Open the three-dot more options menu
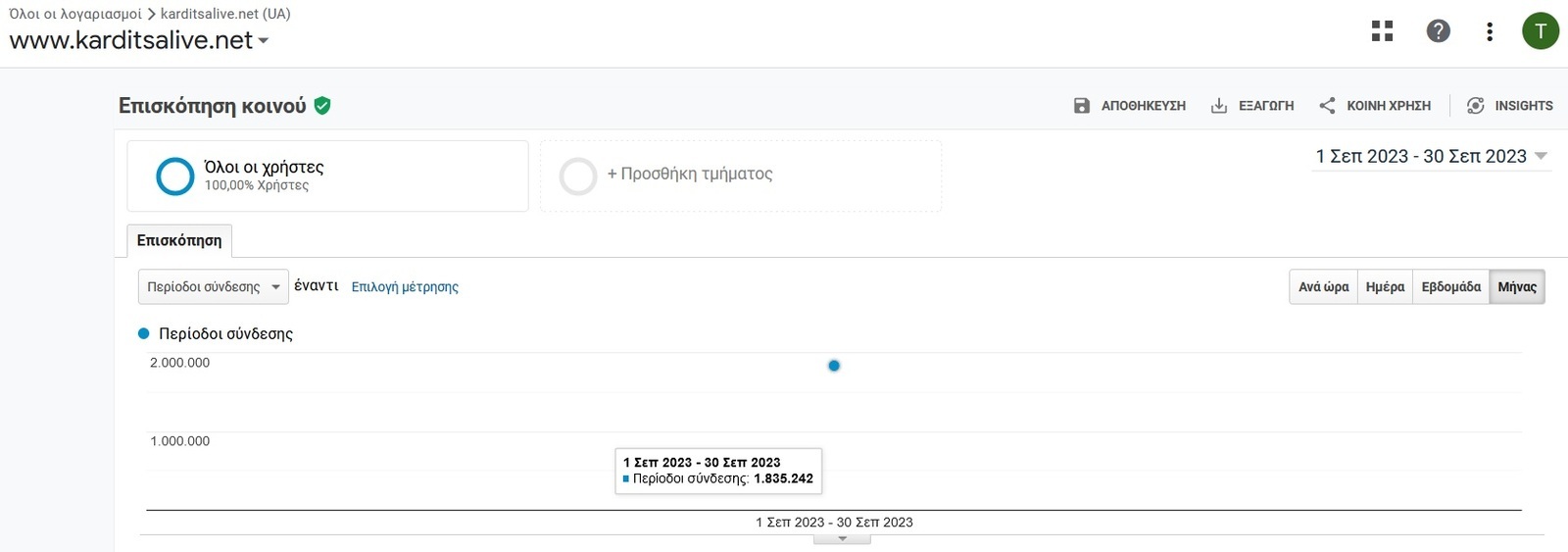1568x552 pixels. tap(1490, 31)
